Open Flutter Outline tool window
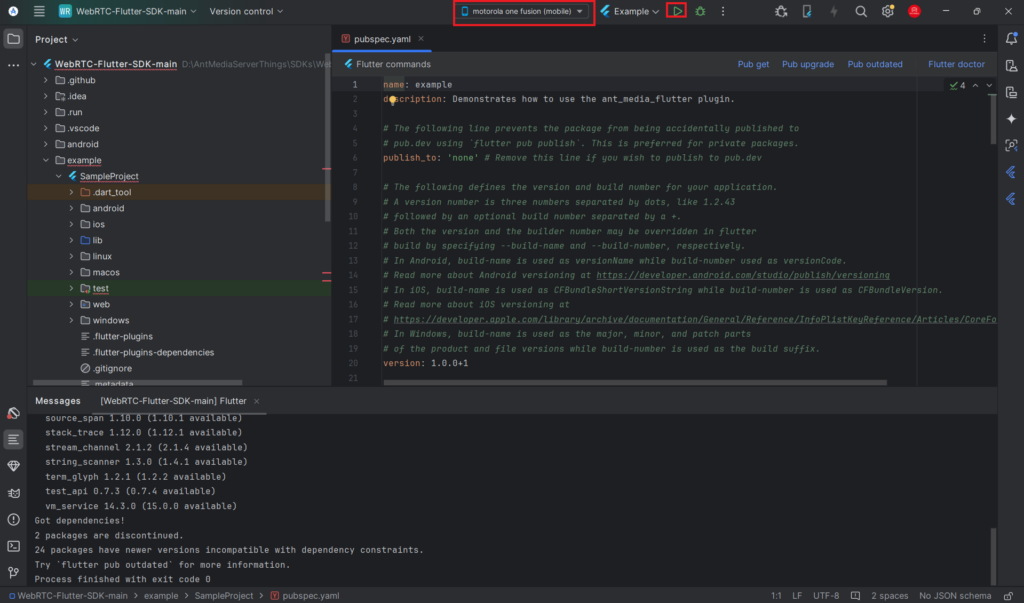 (1011, 172)
